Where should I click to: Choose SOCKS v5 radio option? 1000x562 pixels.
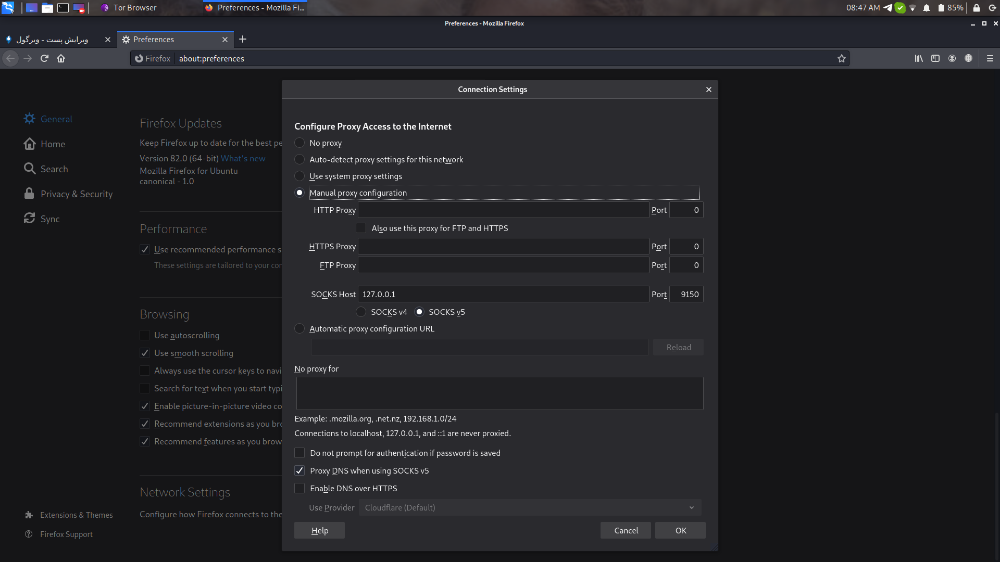tap(419, 312)
